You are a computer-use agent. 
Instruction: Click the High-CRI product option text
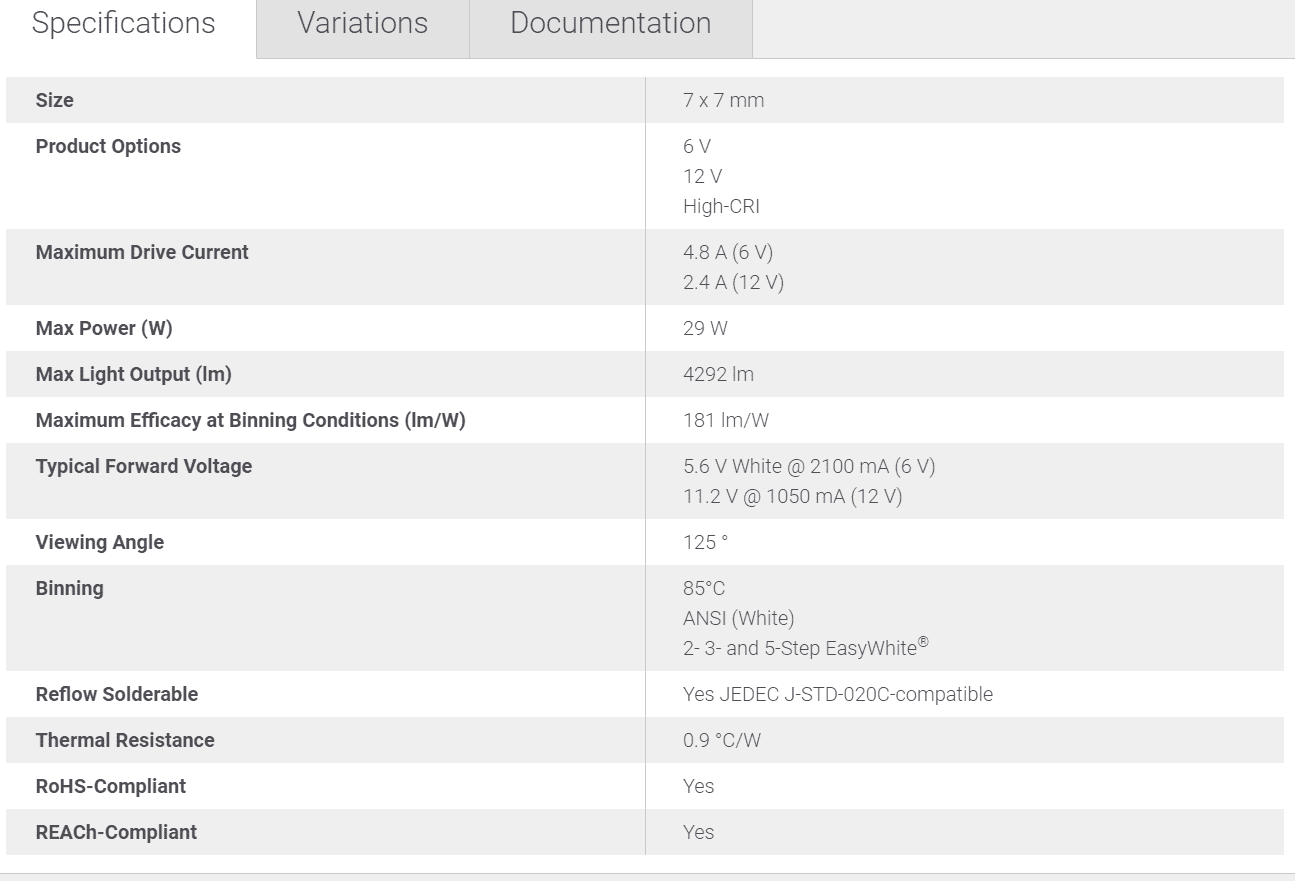tap(721, 207)
